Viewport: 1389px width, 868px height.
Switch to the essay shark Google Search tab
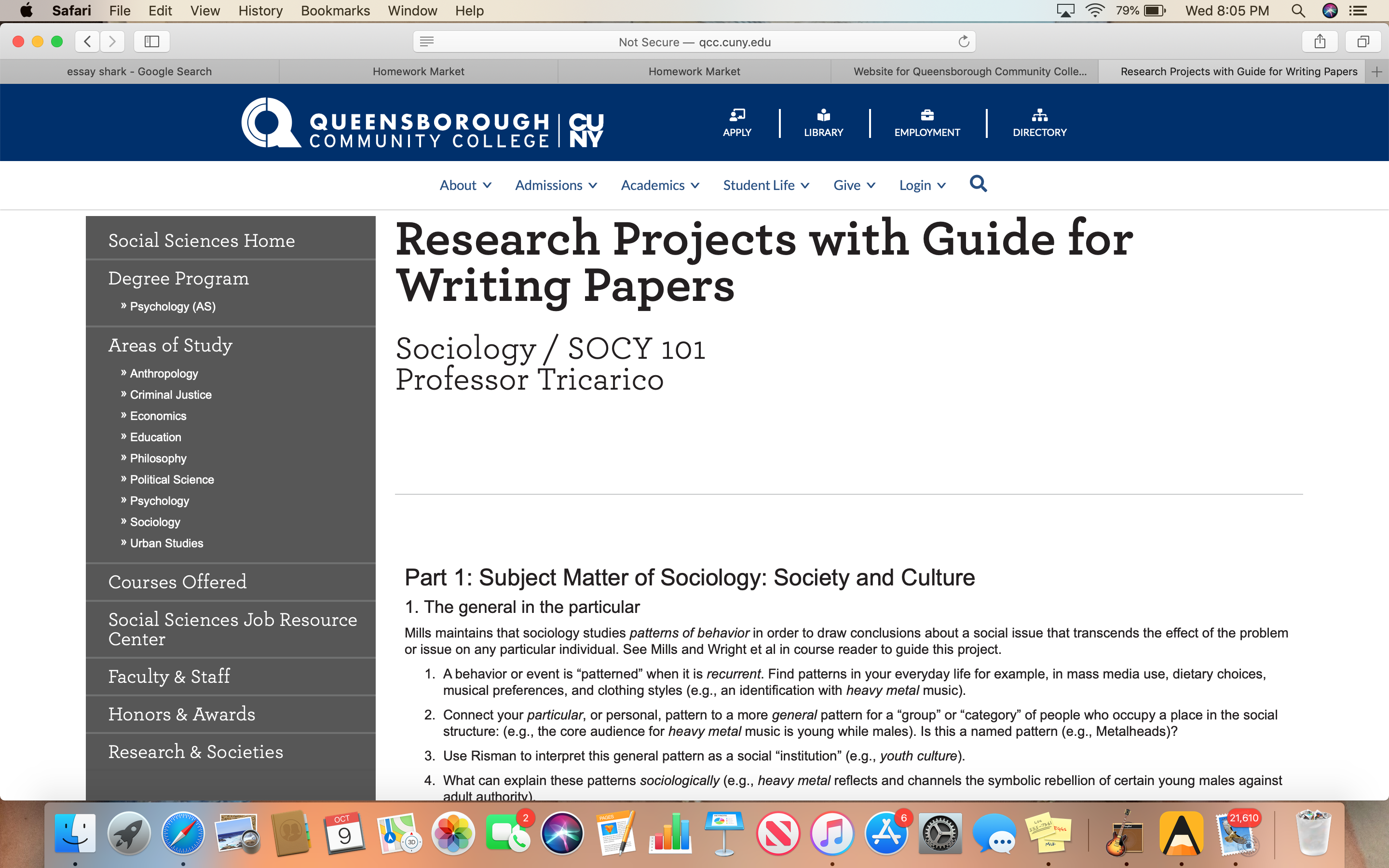(x=139, y=72)
